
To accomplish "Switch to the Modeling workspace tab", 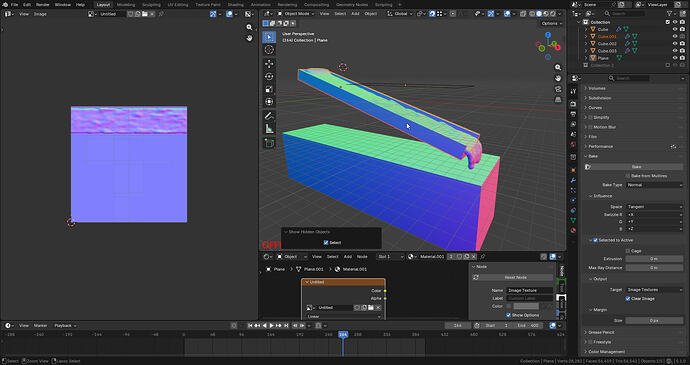I will click(126, 4).
